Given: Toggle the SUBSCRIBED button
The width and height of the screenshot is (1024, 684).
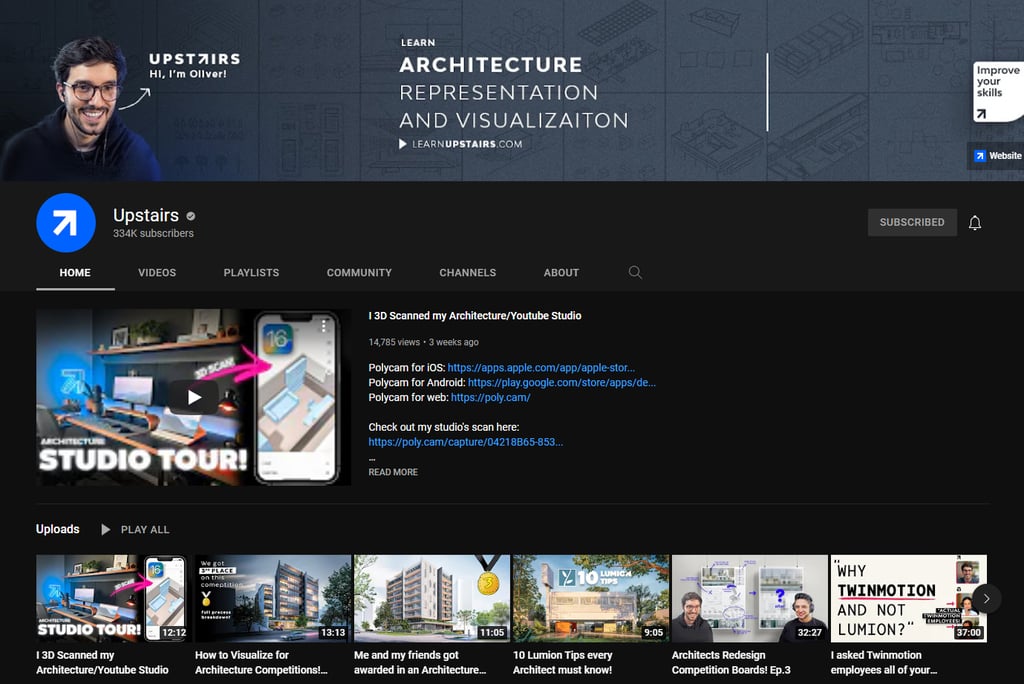Looking at the screenshot, I should 912,222.
